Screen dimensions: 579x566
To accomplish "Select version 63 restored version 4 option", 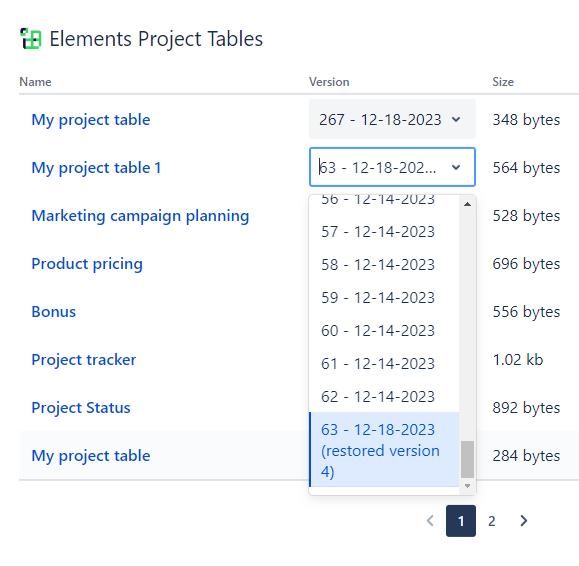I will (x=384, y=450).
